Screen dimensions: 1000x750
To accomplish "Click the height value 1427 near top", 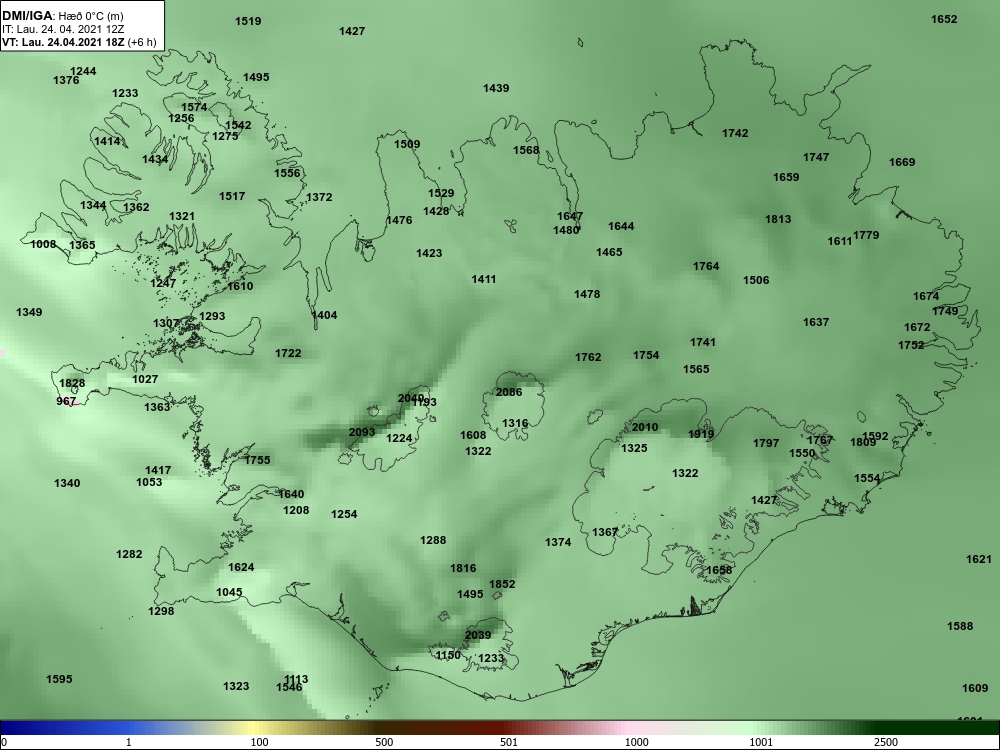I will 352,31.
